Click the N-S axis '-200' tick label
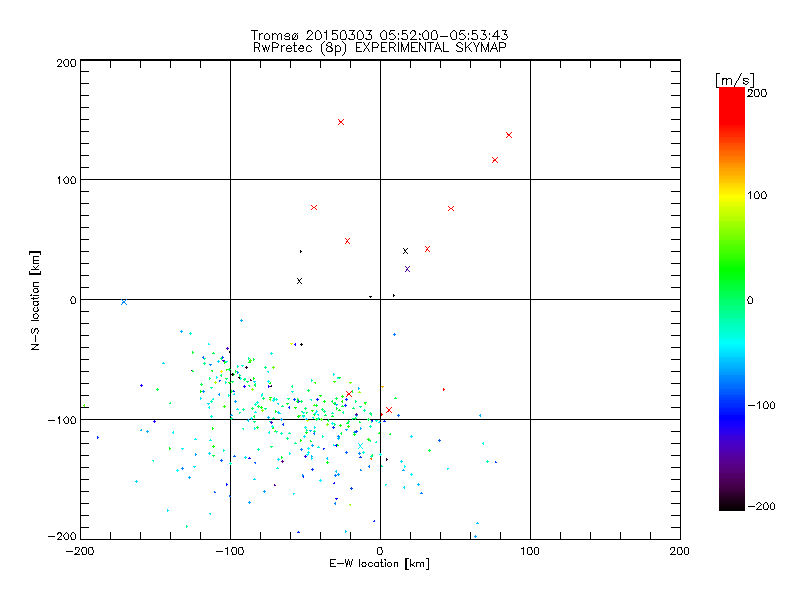800x600 pixels. tap(62, 536)
